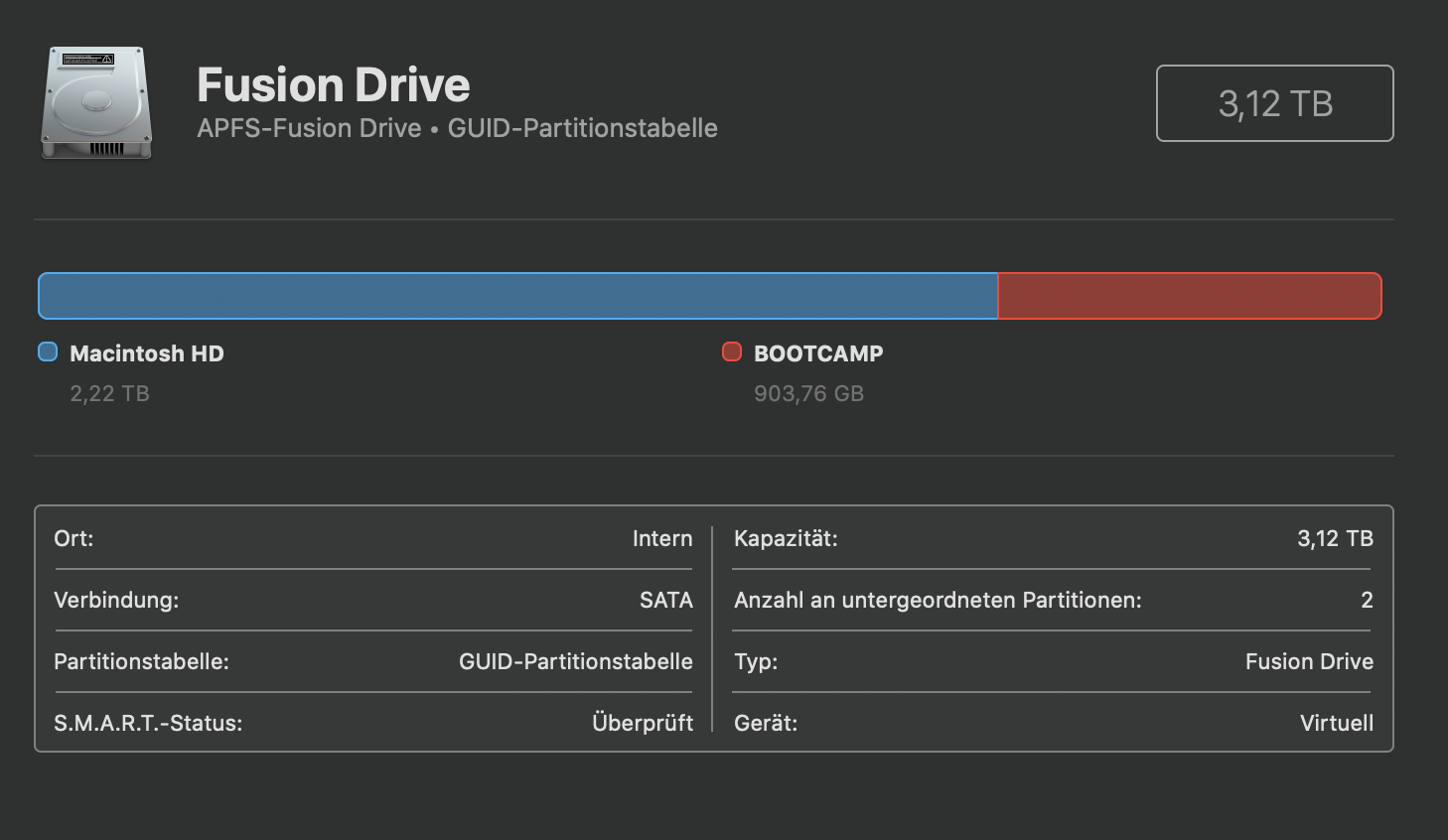This screenshot has width=1448, height=840.
Task: Click the Macintosh HD partition label
Action: [147, 353]
